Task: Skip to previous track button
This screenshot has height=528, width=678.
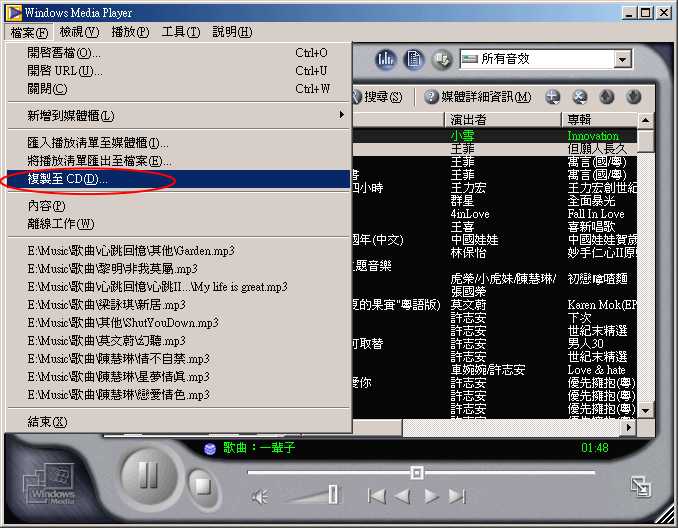Action: point(376,496)
